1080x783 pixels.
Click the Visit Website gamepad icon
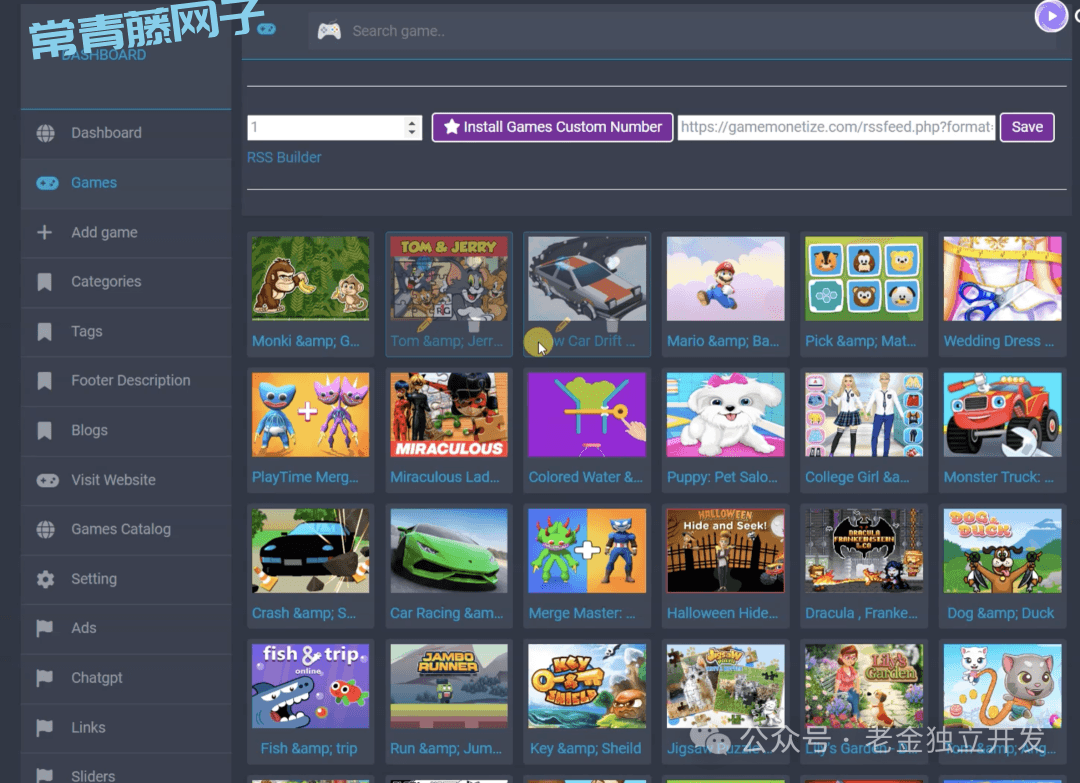click(47, 480)
